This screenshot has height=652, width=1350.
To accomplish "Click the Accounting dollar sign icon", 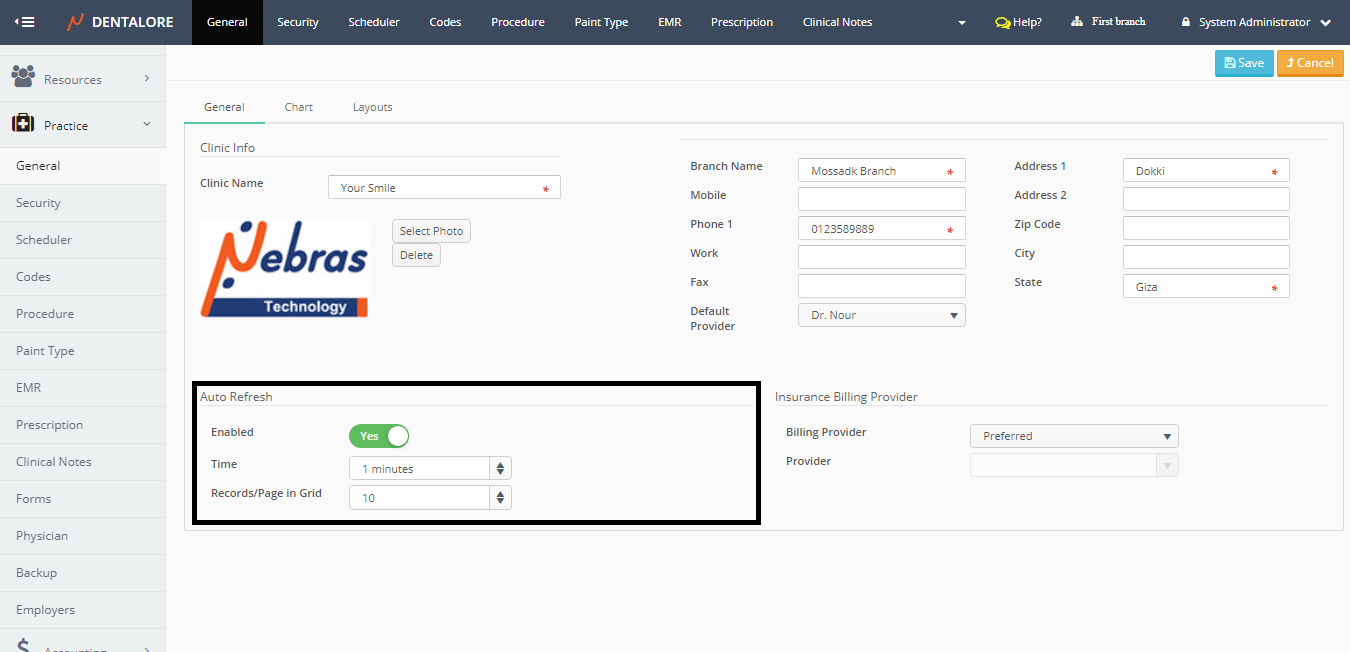I will tap(24, 646).
